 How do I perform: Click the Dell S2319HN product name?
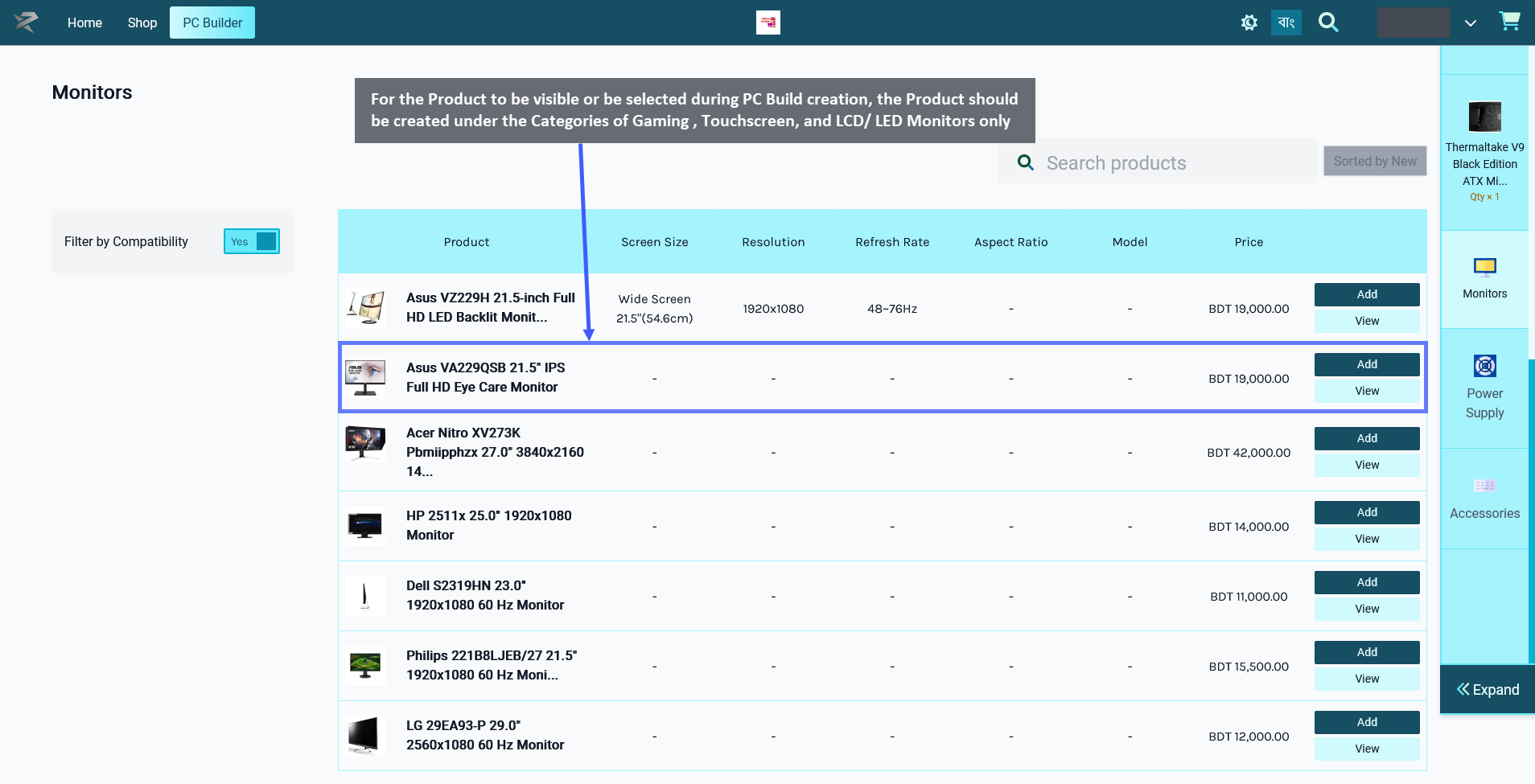point(485,595)
